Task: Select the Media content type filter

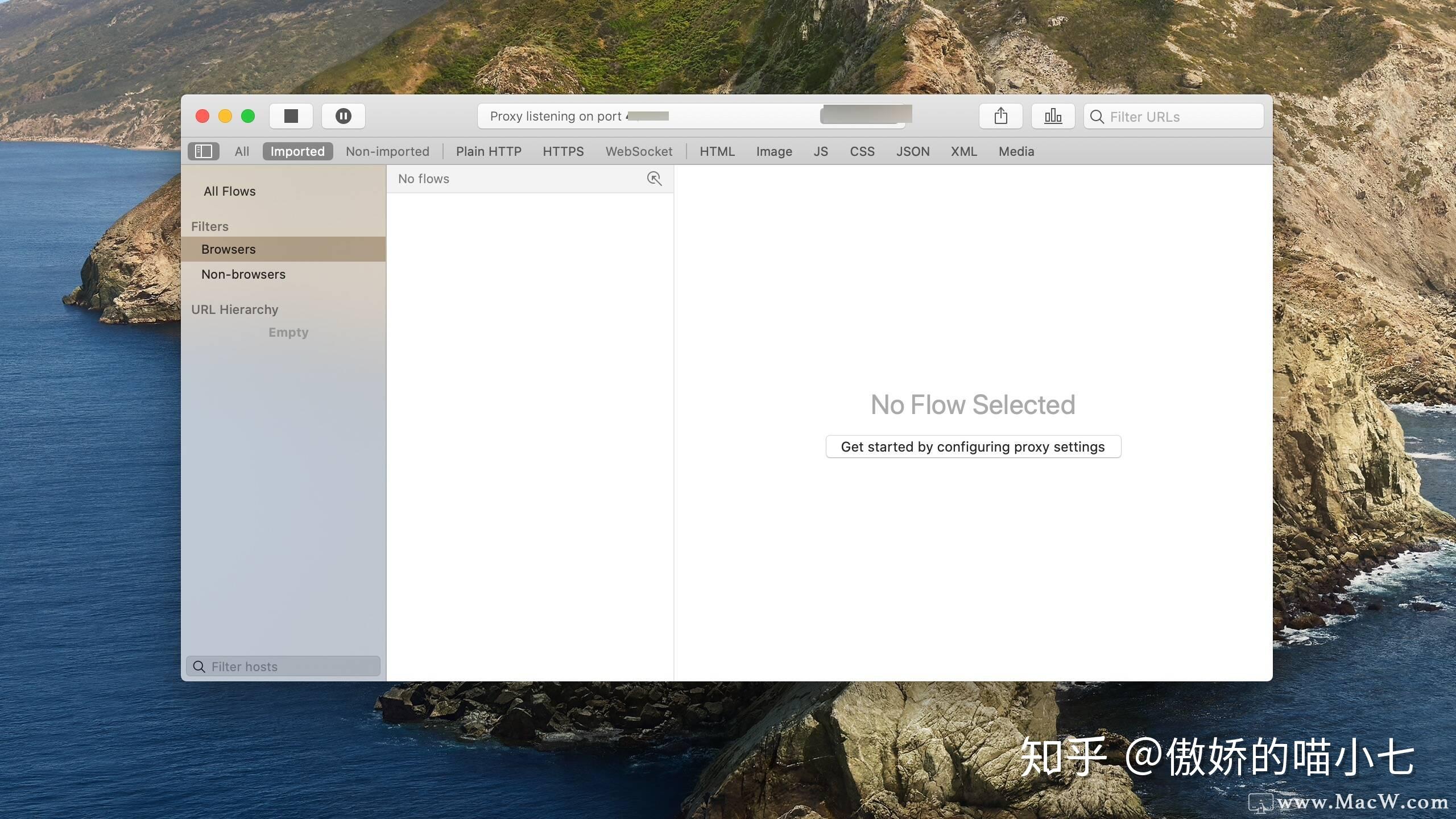Action: [1016, 151]
